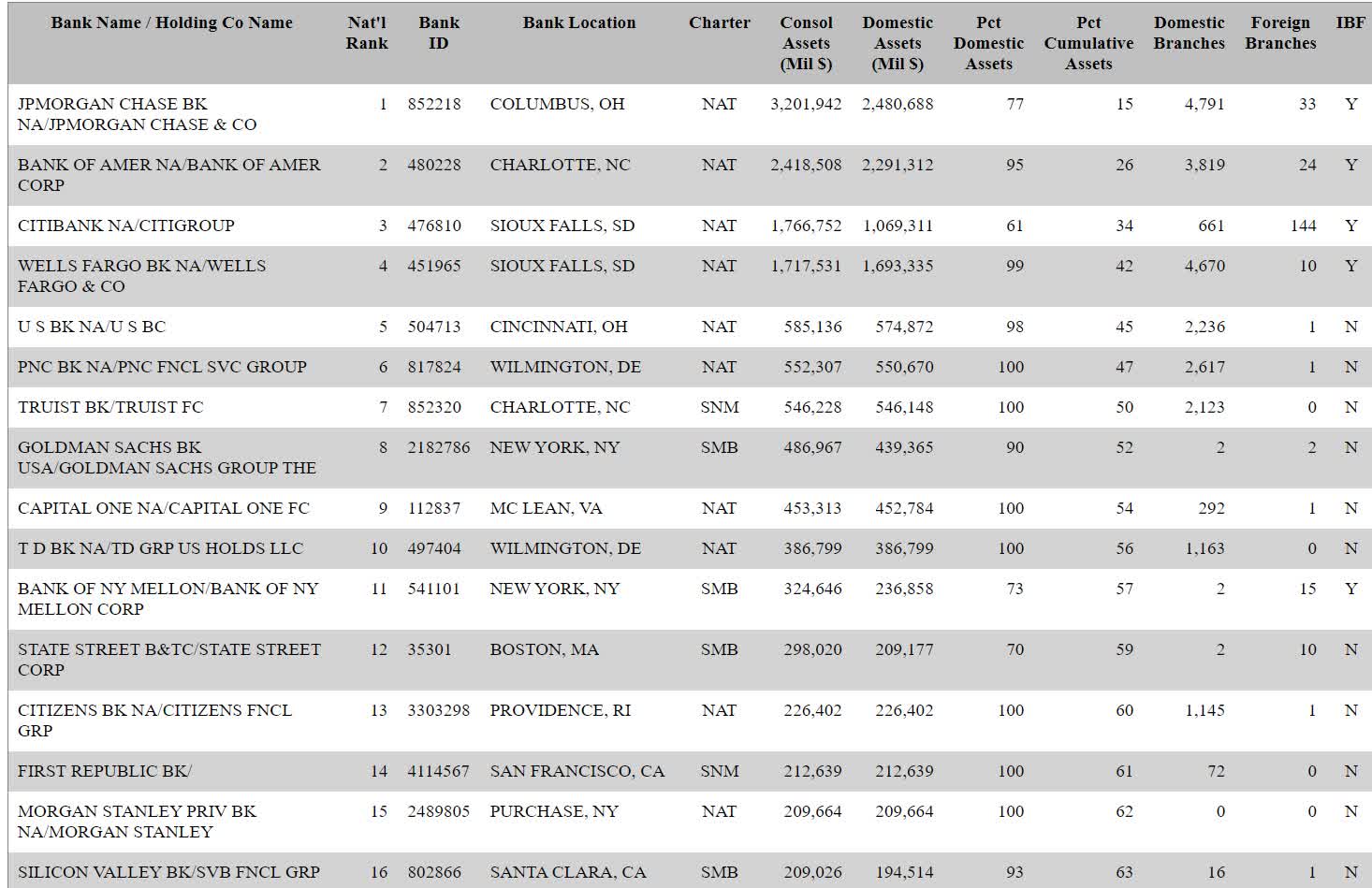Click bank ID 480228
Viewport: 1372px width, 888px height.
point(434,165)
